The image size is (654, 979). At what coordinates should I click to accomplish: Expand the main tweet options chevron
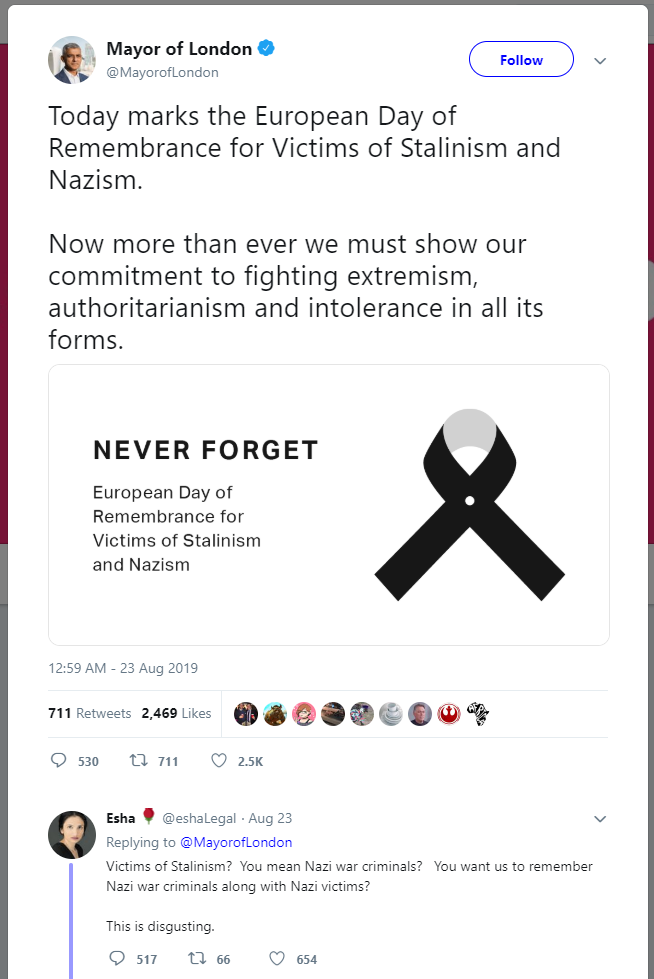click(600, 61)
